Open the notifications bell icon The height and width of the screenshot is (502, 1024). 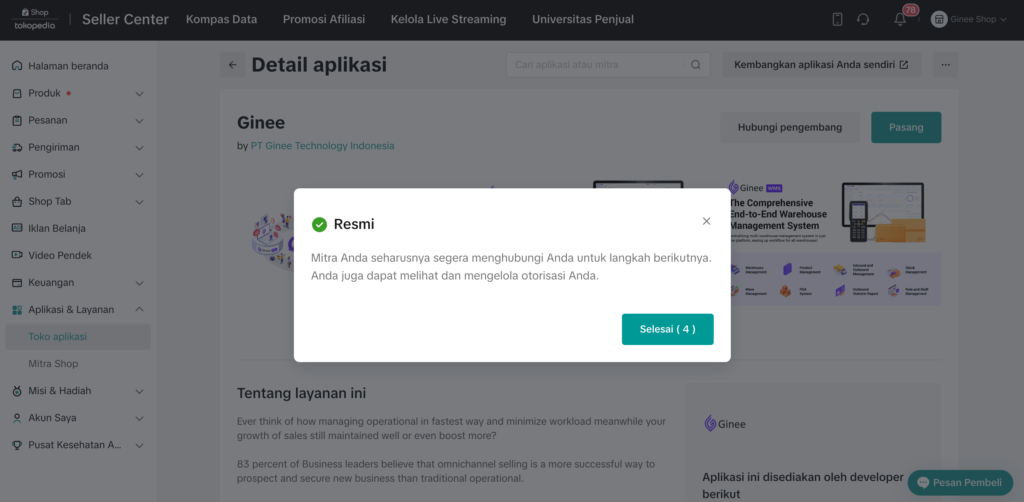900,20
